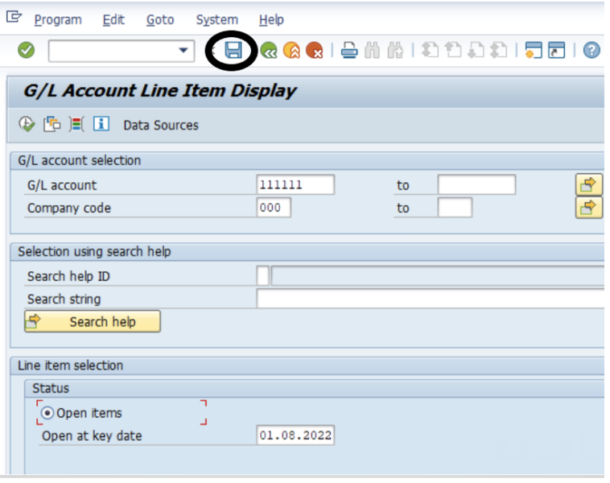
Task: Open the System menu
Action: 217,19
